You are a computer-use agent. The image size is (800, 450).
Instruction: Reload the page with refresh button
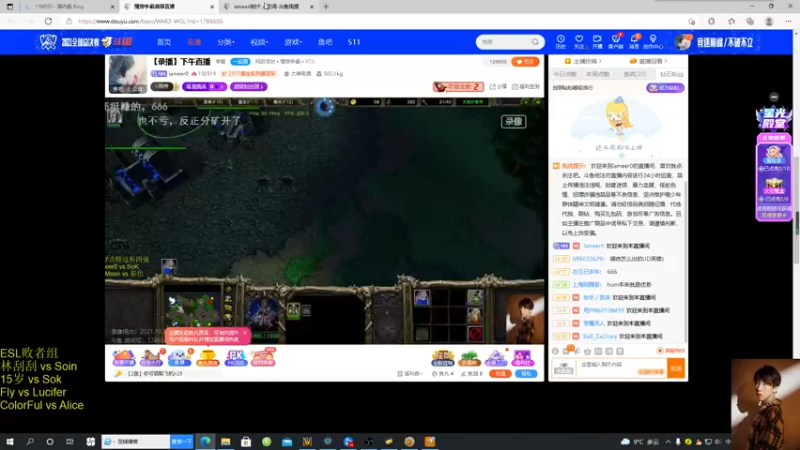(x=48, y=21)
